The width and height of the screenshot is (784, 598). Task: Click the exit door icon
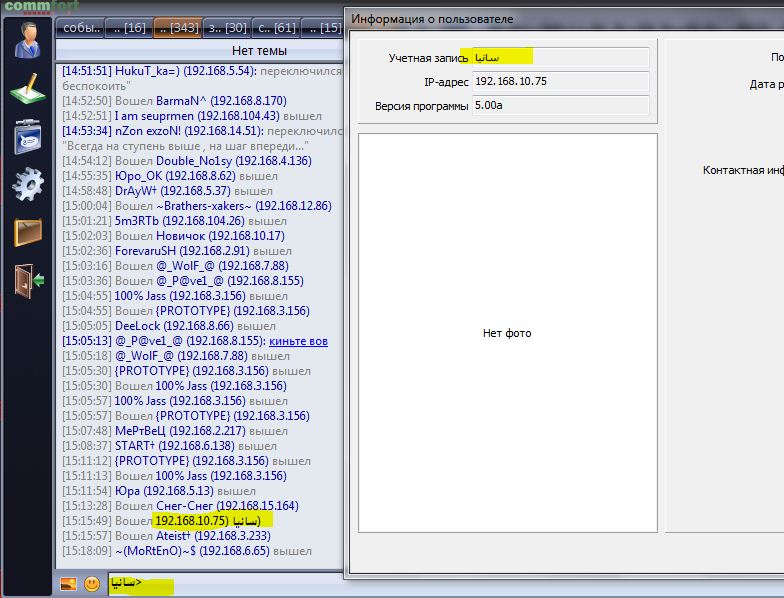click(27, 280)
